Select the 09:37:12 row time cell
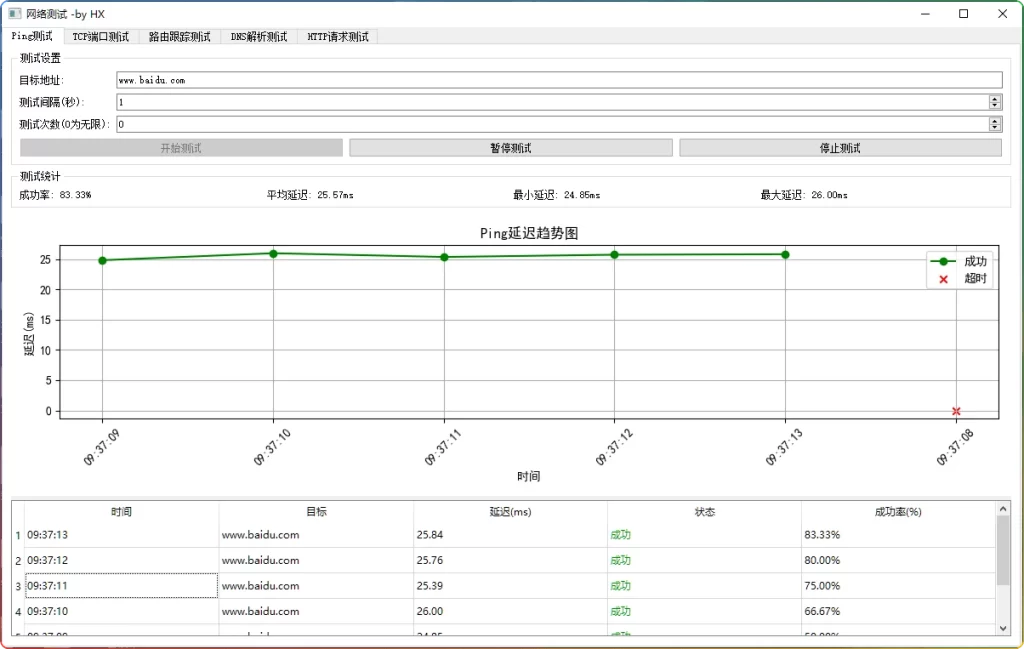This screenshot has width=1024, height=649. pyautogui.click(x=121, y=560)
